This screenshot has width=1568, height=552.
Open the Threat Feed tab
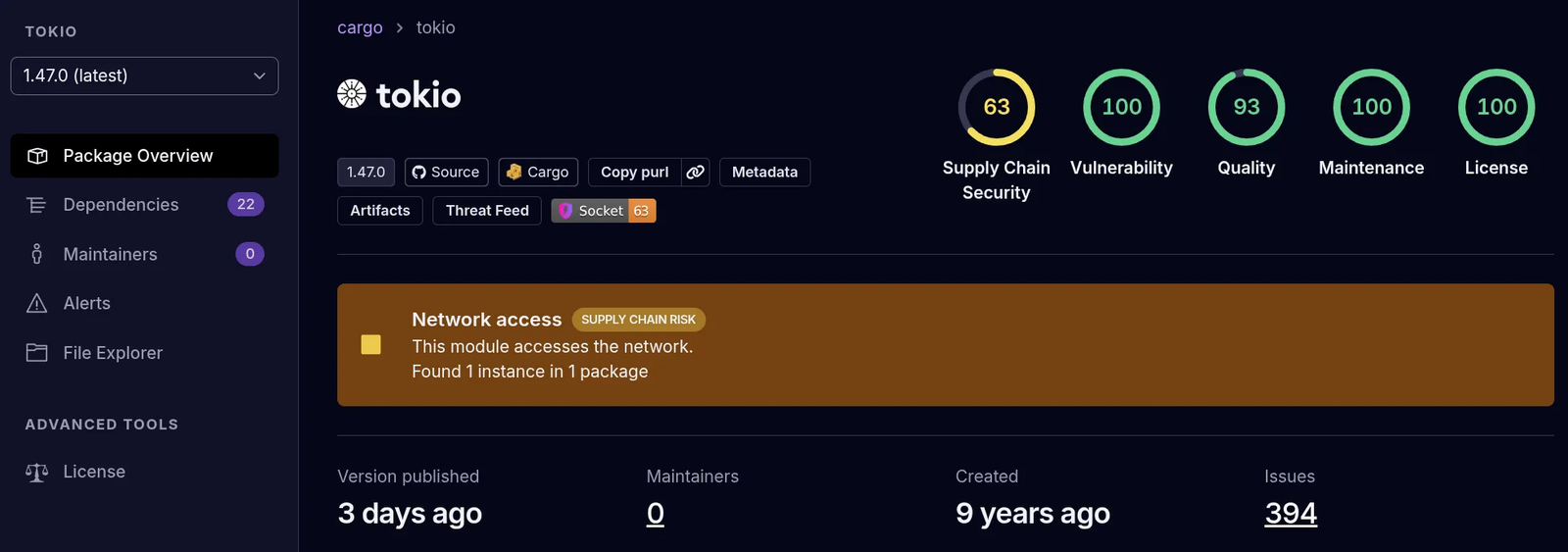pos(487,211)
